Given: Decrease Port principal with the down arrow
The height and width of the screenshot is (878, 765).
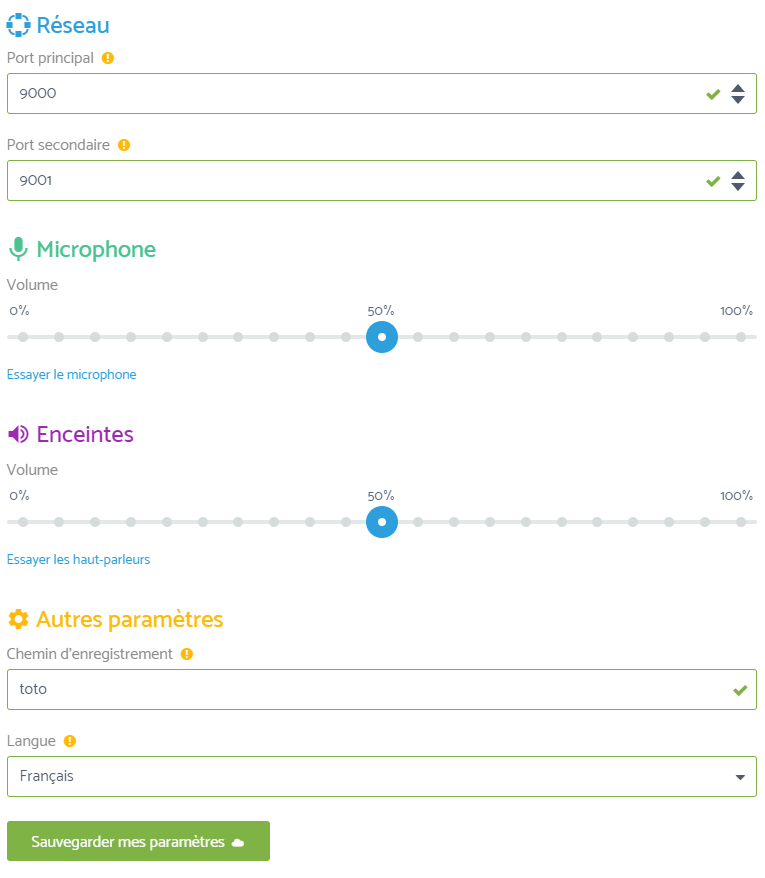Looking at the screenshot, I should point(738,100).
